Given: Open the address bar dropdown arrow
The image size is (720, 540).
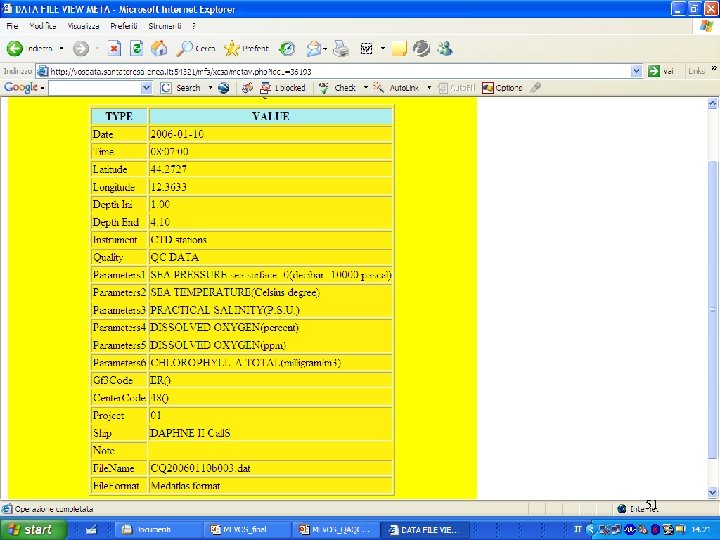Looking at the screenshot, I should 636,71.
